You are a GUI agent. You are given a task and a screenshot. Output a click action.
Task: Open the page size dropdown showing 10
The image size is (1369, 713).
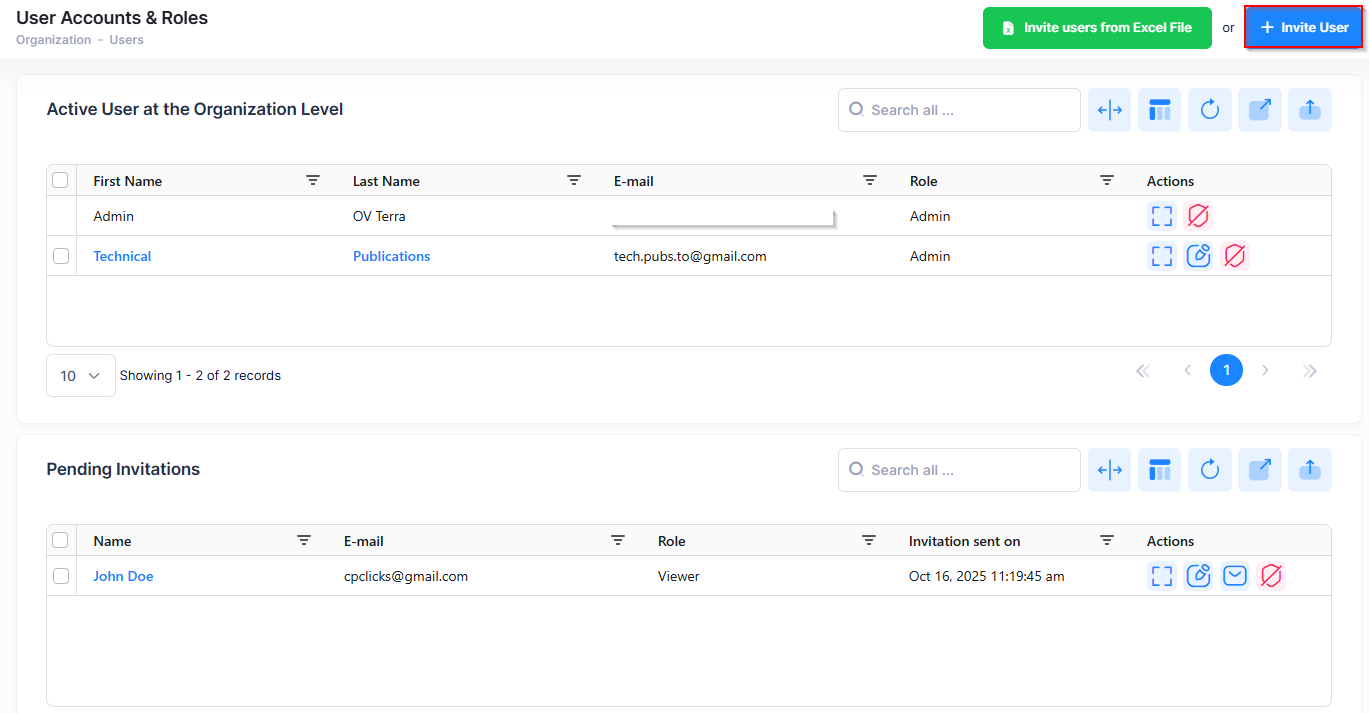80,376
